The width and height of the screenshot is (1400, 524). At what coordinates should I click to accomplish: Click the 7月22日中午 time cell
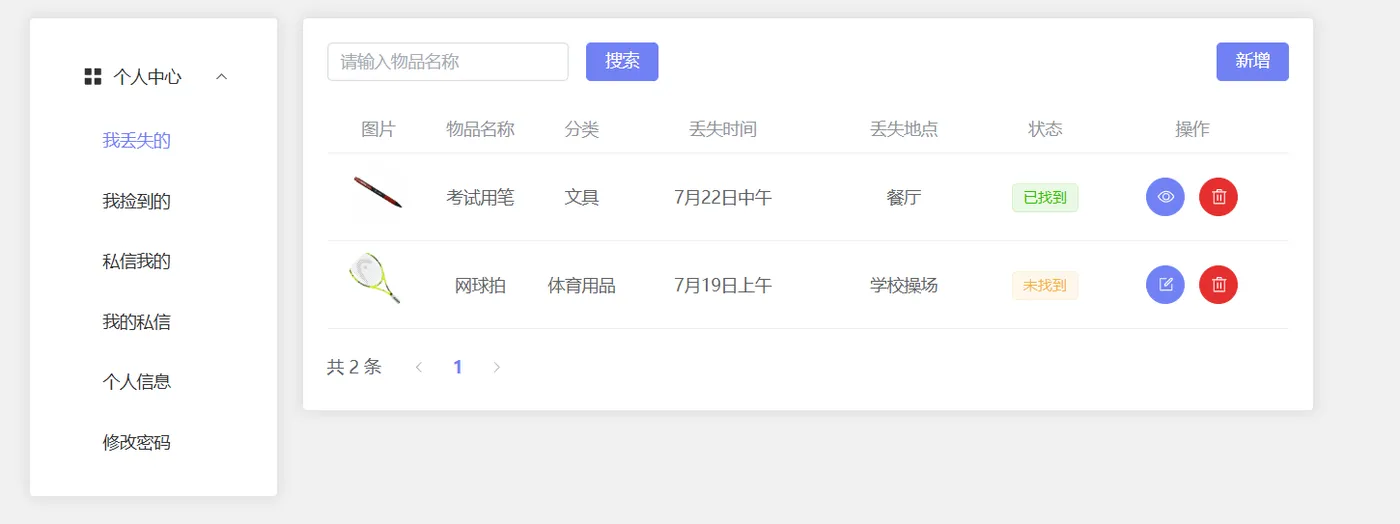click(723, 198)
